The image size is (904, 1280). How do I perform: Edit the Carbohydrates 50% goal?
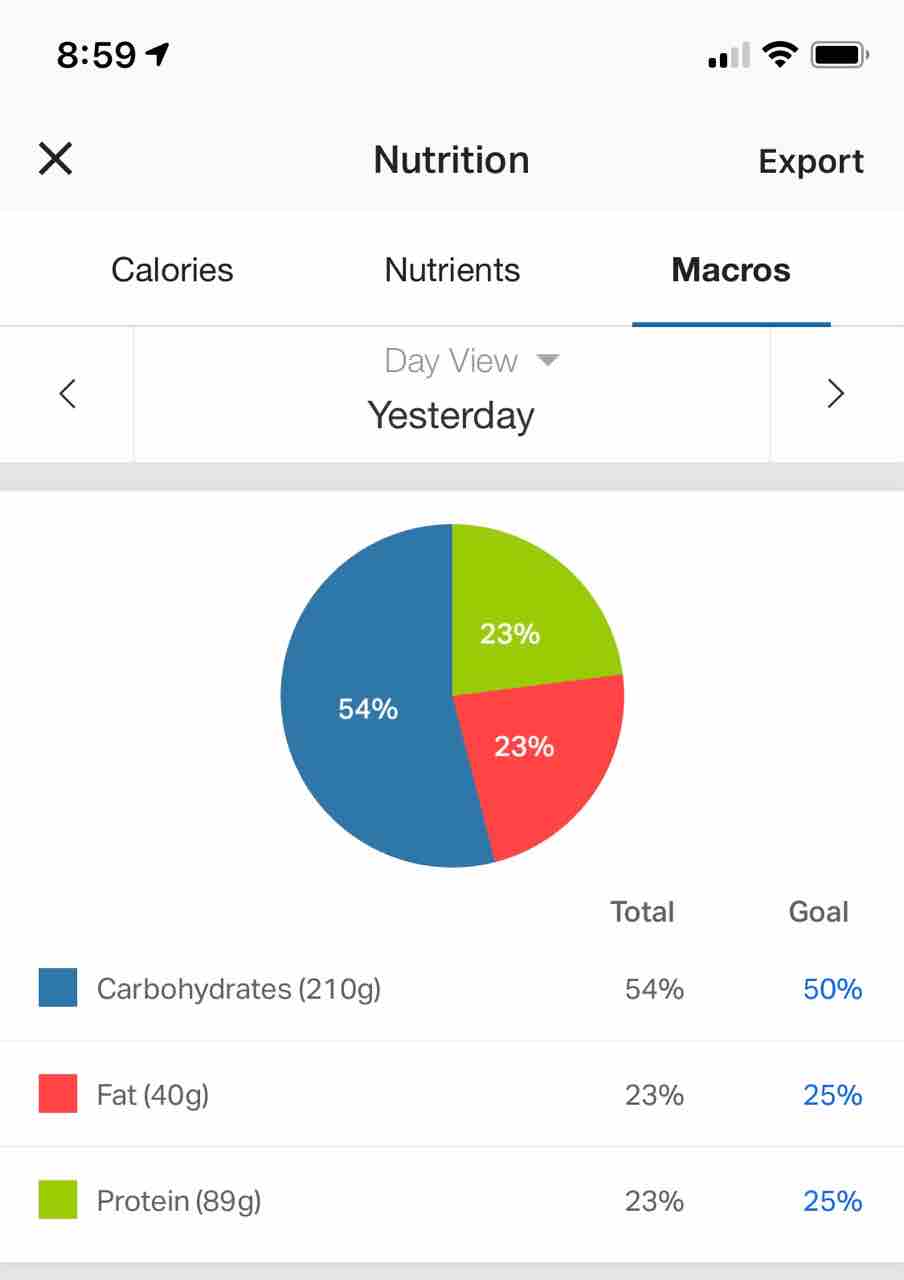[x=832, y=989]
